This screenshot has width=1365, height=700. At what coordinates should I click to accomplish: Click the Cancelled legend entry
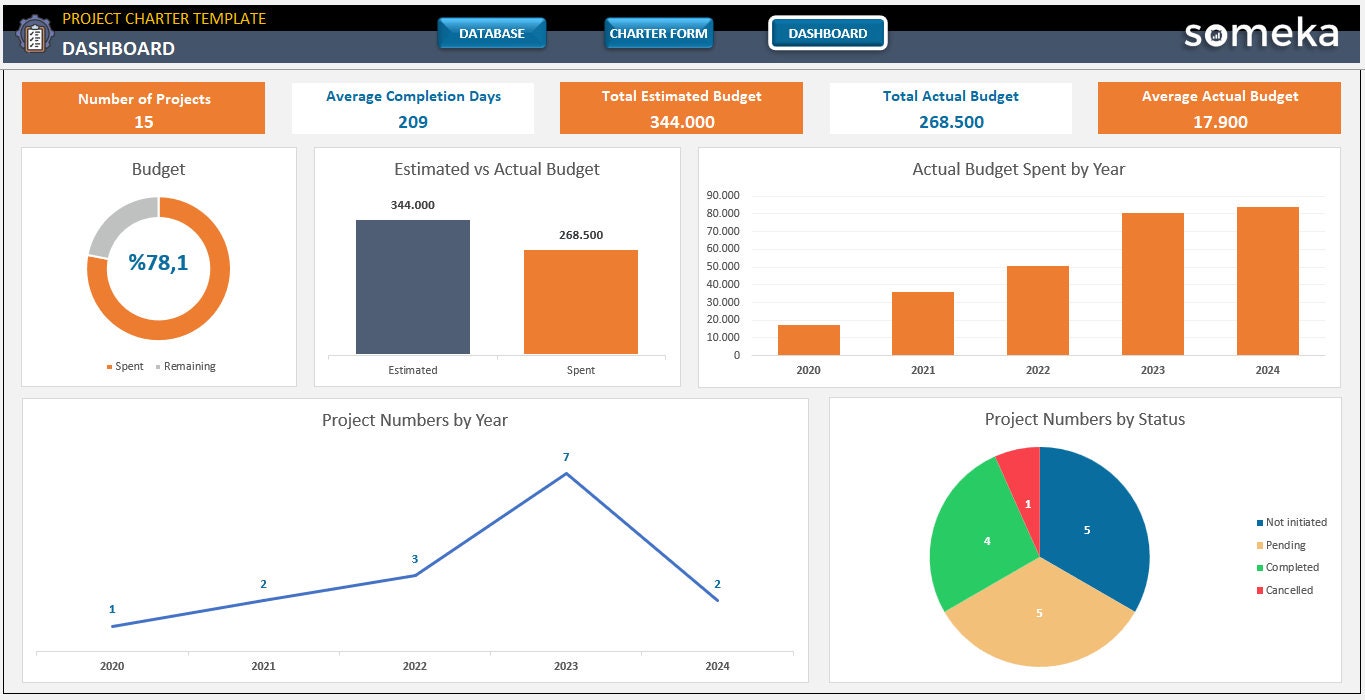coord(1284,591)
